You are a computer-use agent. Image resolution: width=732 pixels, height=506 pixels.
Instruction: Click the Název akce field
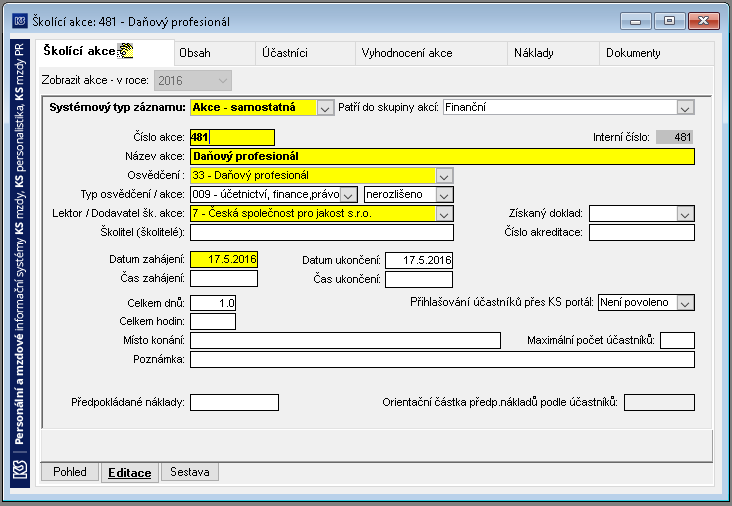click(x=442, y=156)
